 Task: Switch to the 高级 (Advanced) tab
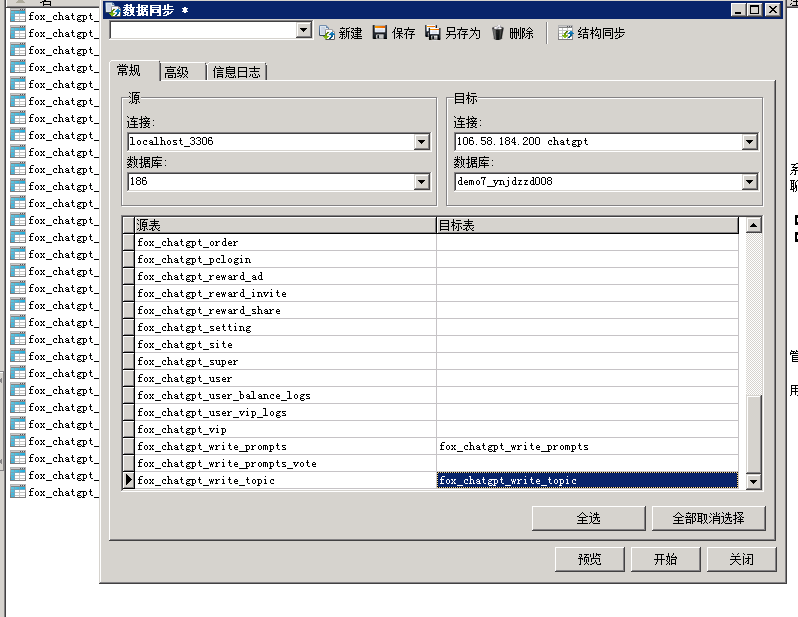coord(177,72)
